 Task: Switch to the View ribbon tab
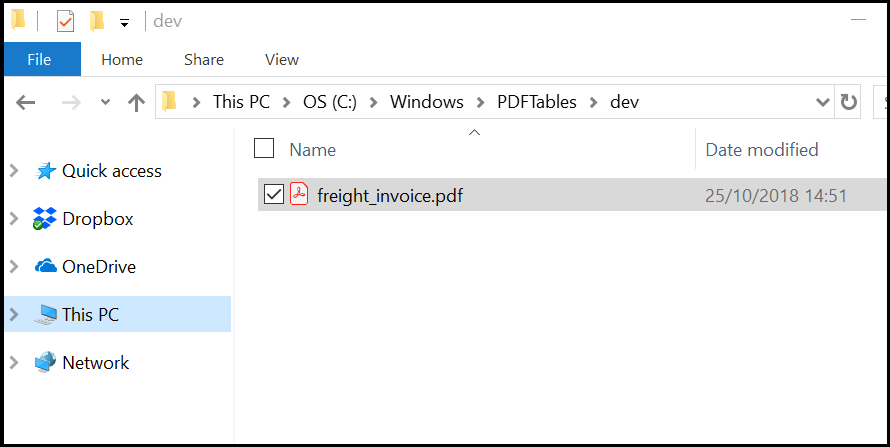point(282,60)
